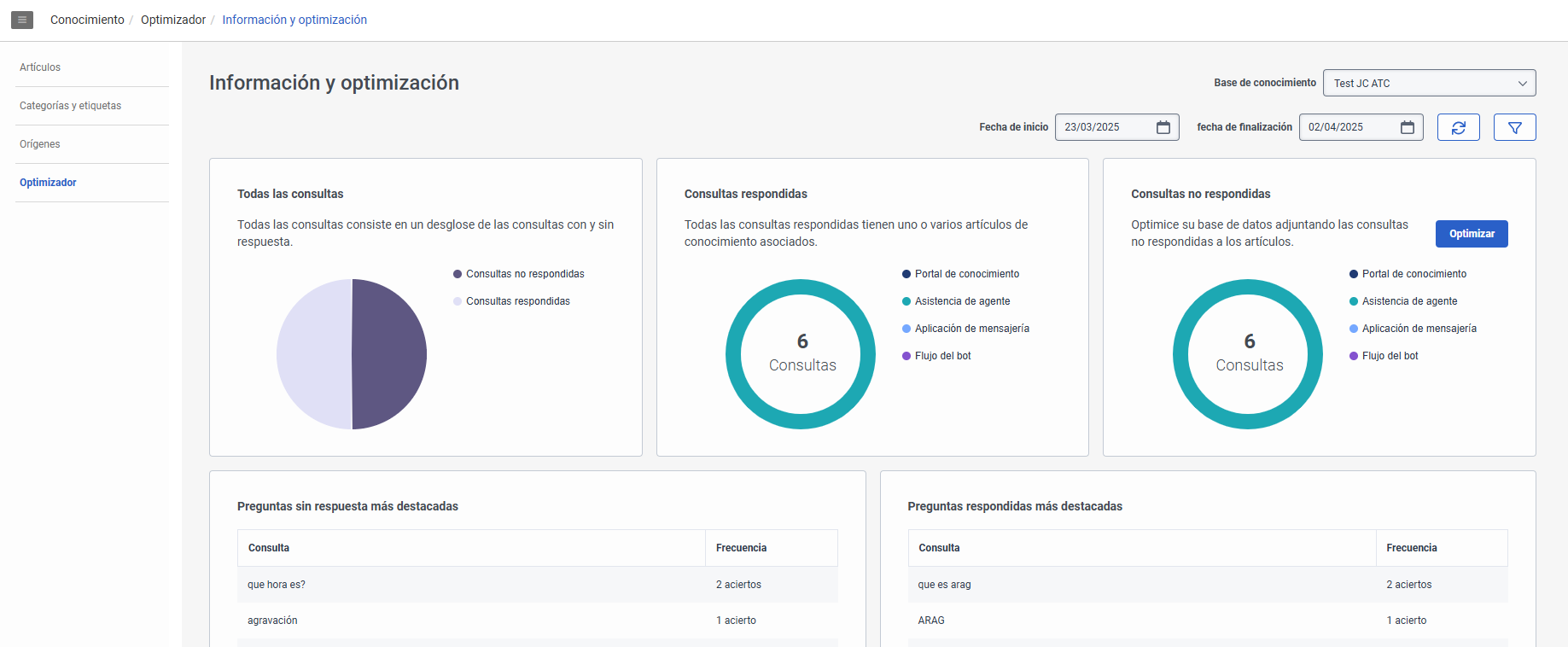Select the 'ARAG' query row

click(1208, 621)
